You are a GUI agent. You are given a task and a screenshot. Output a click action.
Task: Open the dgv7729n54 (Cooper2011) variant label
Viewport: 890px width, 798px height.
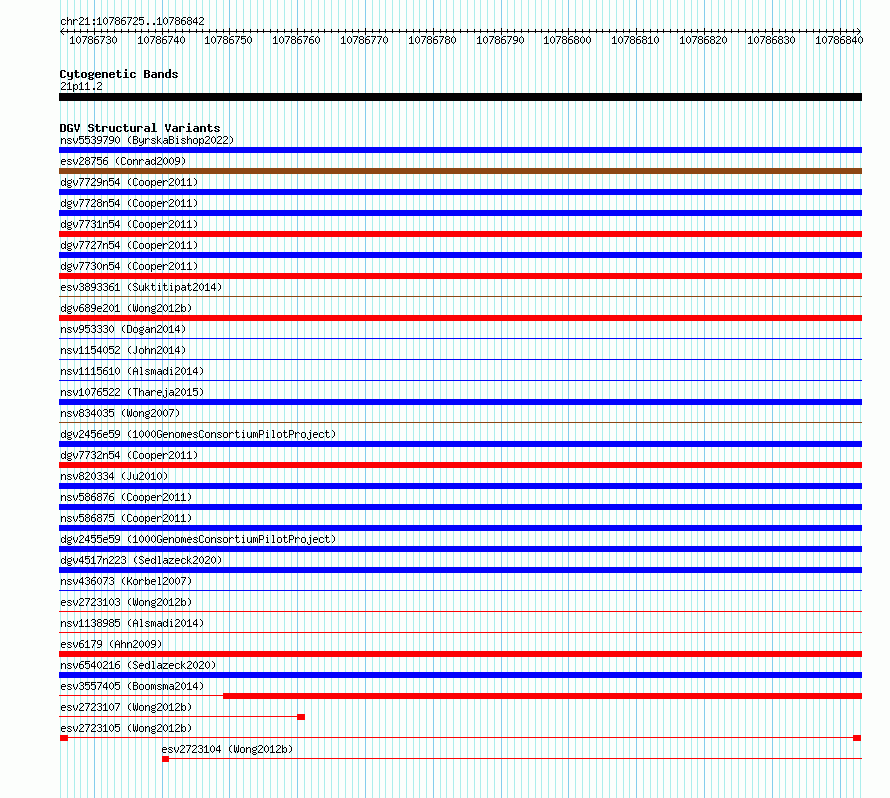[x=129, y=182]
